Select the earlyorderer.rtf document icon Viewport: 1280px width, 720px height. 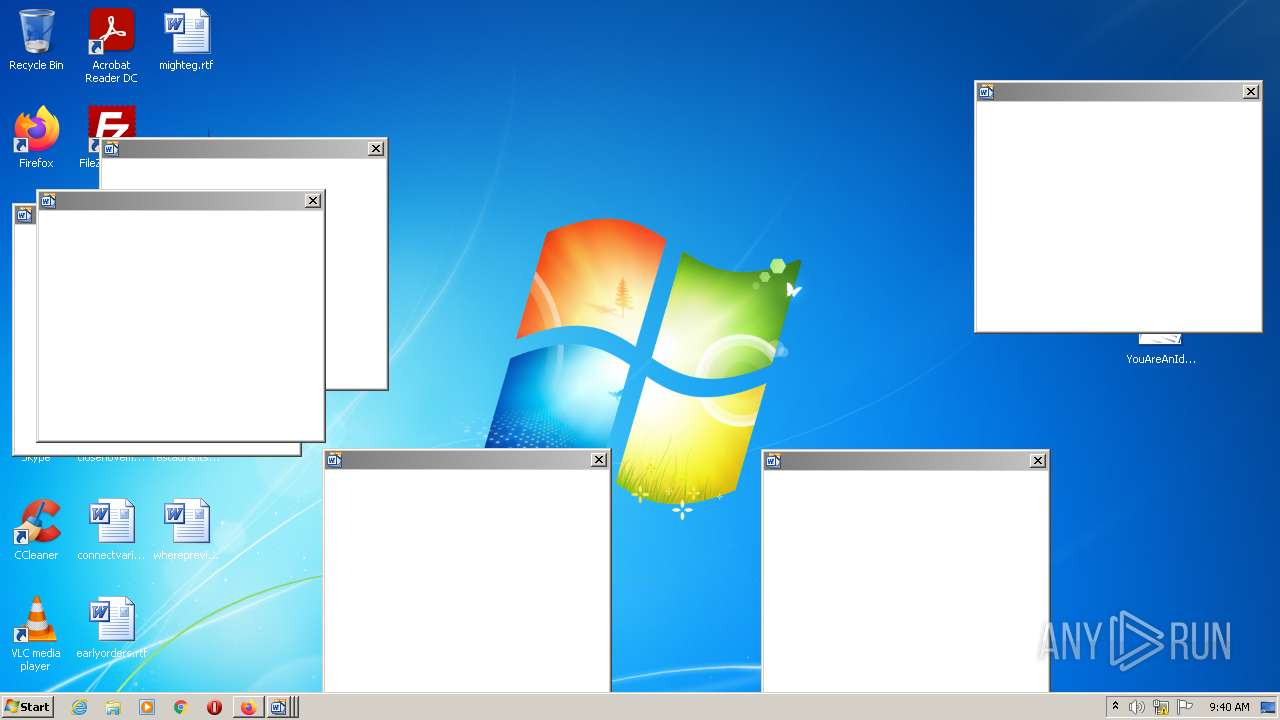pos(111,628)
